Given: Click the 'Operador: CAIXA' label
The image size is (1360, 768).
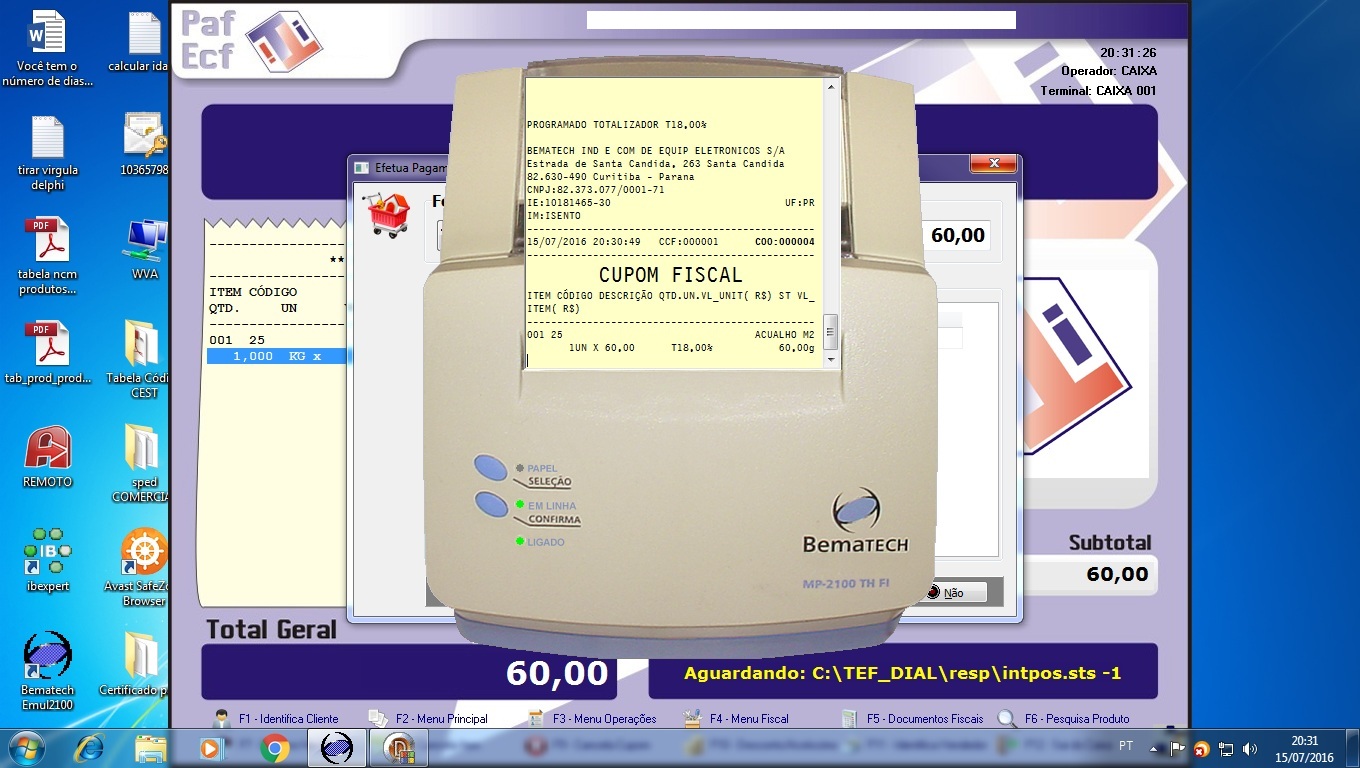Looking at the screenshot, I should pyautogui.click(x=1109, y=71).
